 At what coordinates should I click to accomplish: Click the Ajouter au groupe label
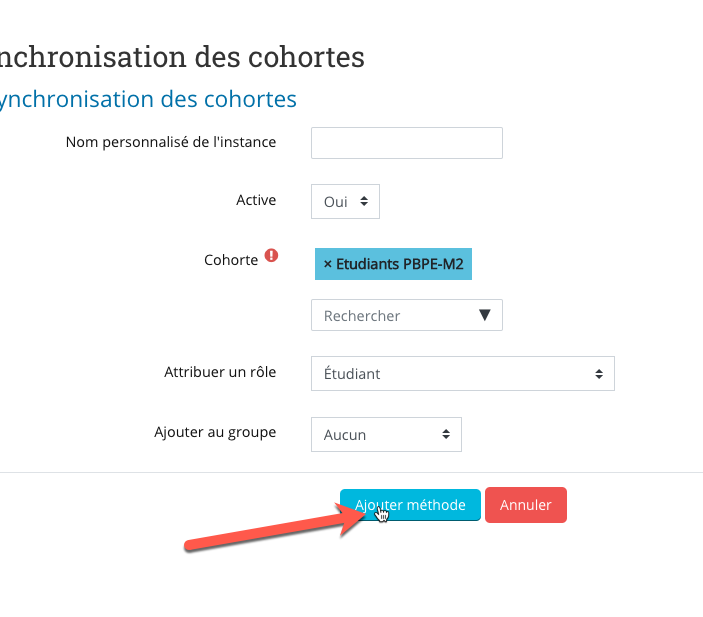click(215, 433)
